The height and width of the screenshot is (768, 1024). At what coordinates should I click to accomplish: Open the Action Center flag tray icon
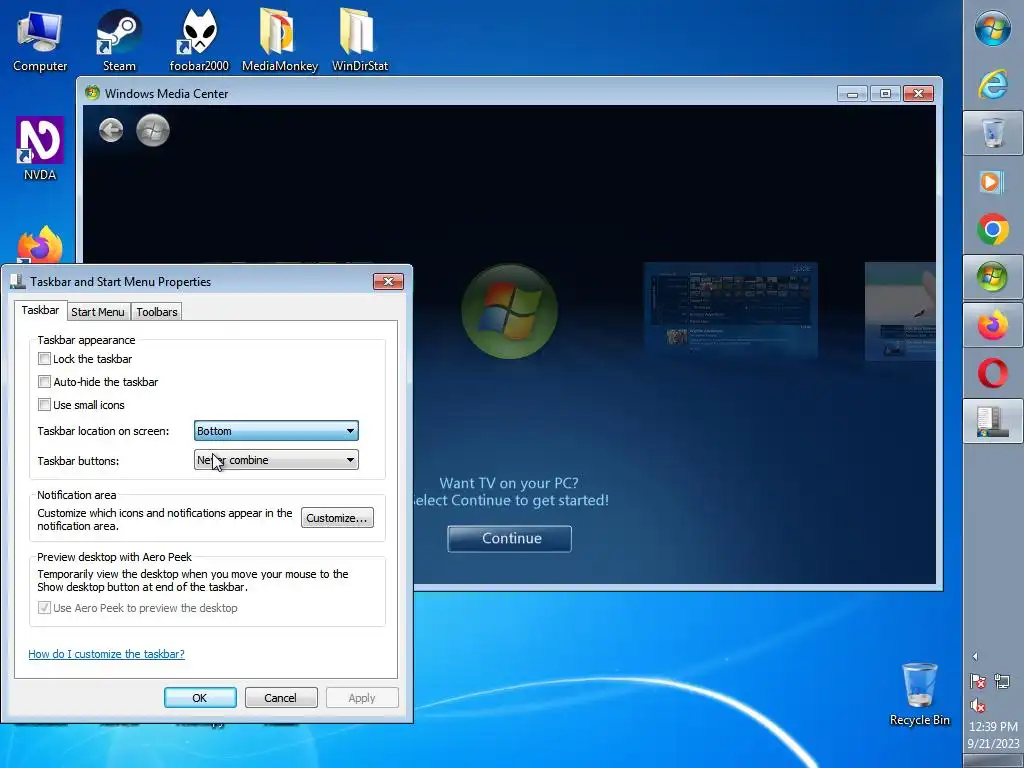978,681
